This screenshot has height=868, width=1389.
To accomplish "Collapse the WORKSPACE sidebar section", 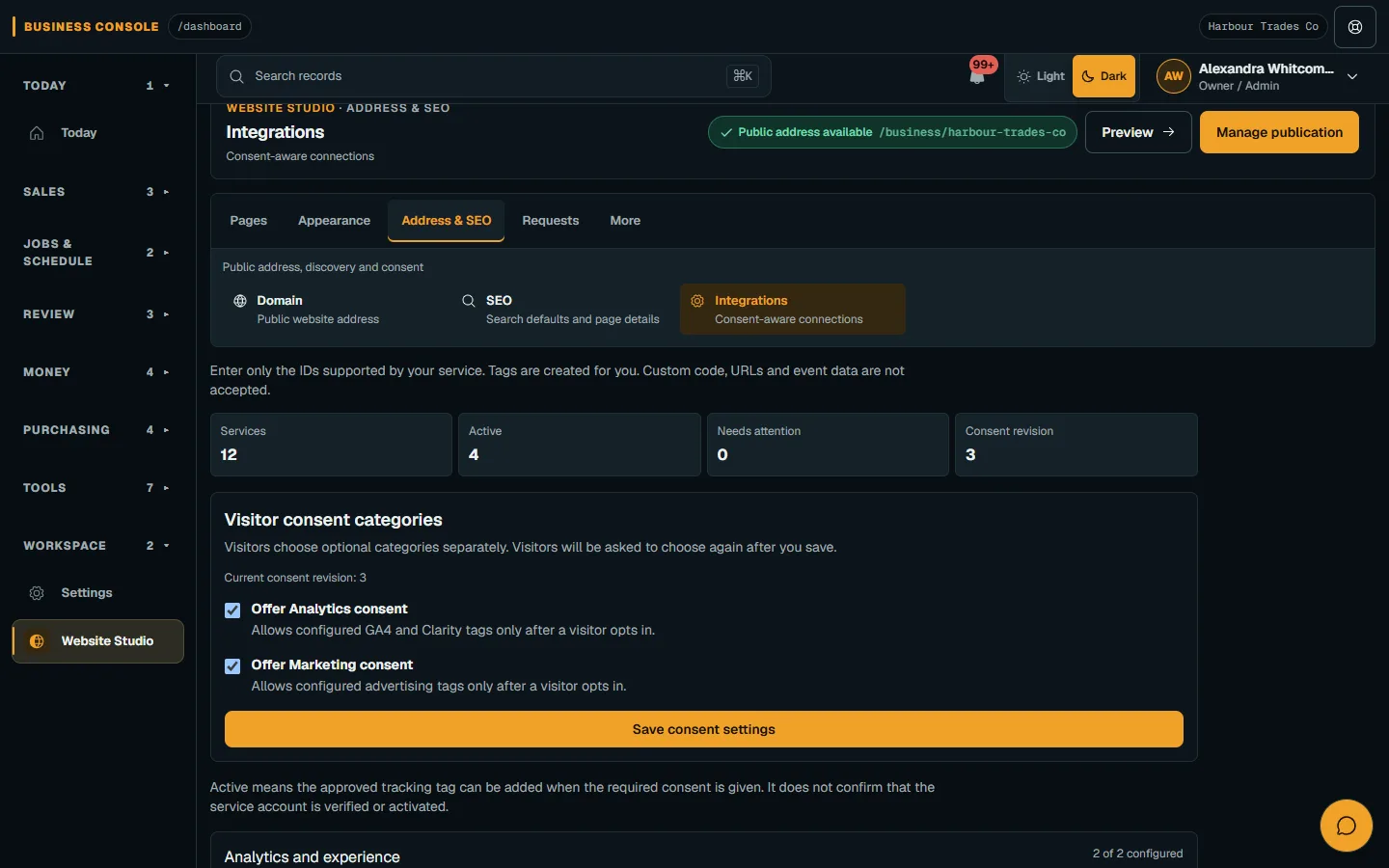I will click(96, 546).
